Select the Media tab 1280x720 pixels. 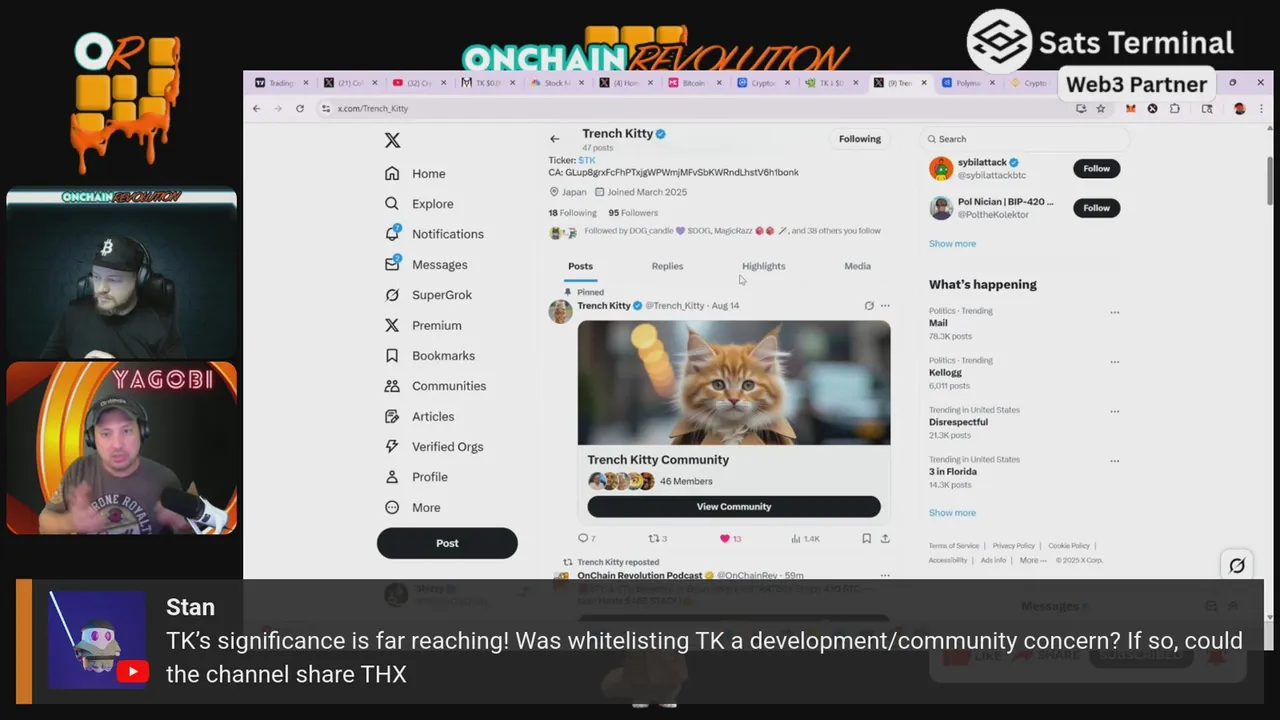(x=857, y=266)
